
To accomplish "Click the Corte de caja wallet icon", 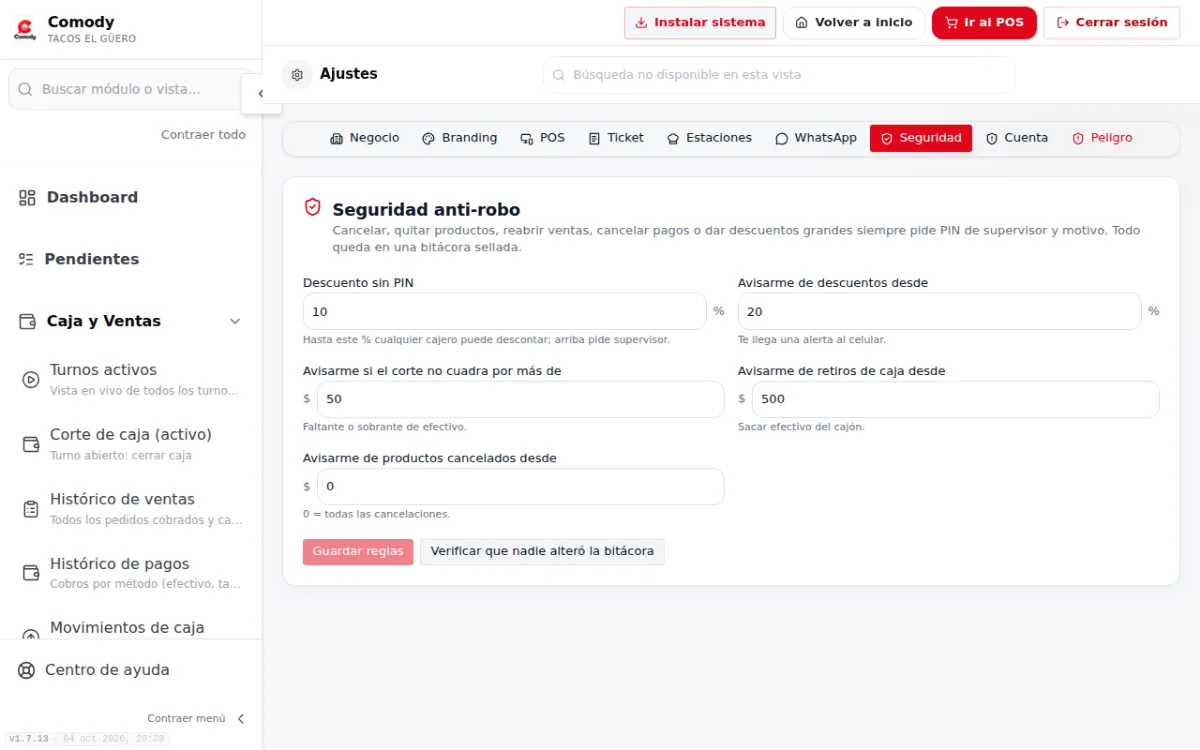I will (31, 444).
